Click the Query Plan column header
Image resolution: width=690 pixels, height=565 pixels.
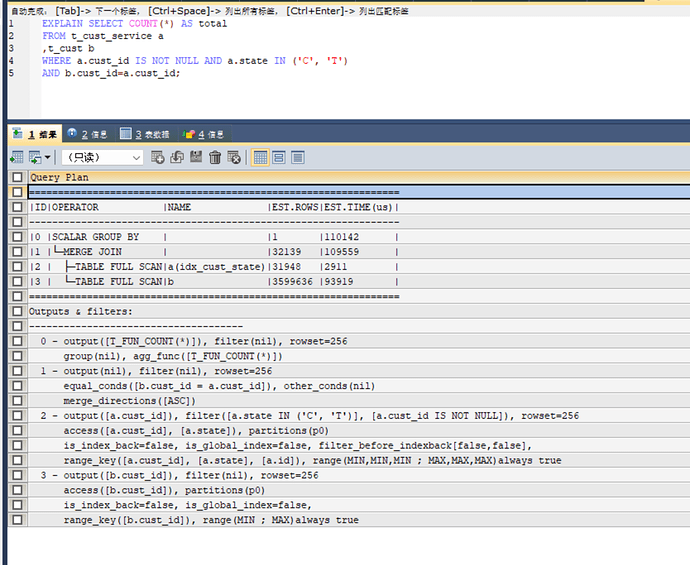point(359,177)
